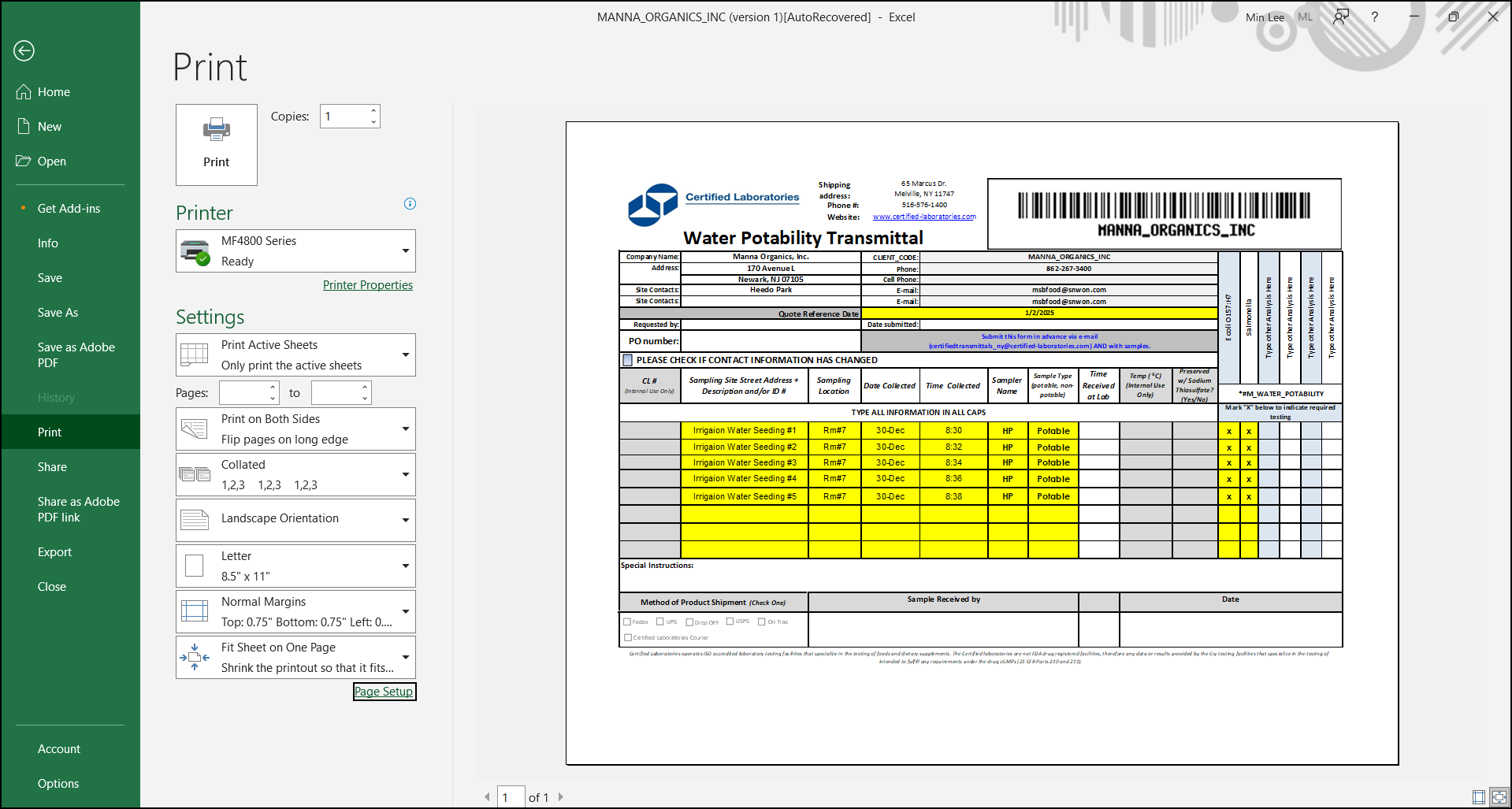Image resolution: width=1512 pixels, height=809 pixels.
Task: Toggle Zoom to Page icon in preview
Action: coord(1499,797)
